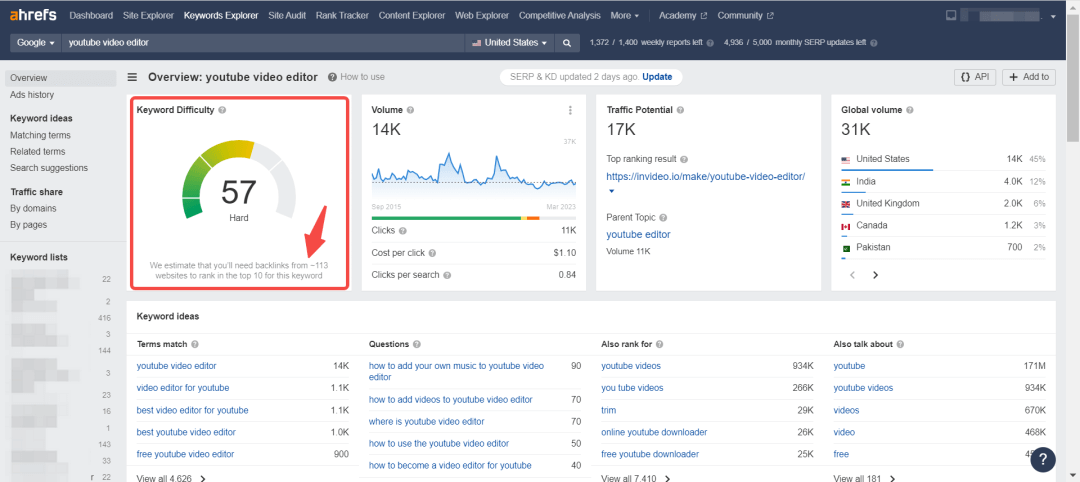Open the hamburger menu beside Overview title
The image size is (1080, 482).
click(132, 77)
